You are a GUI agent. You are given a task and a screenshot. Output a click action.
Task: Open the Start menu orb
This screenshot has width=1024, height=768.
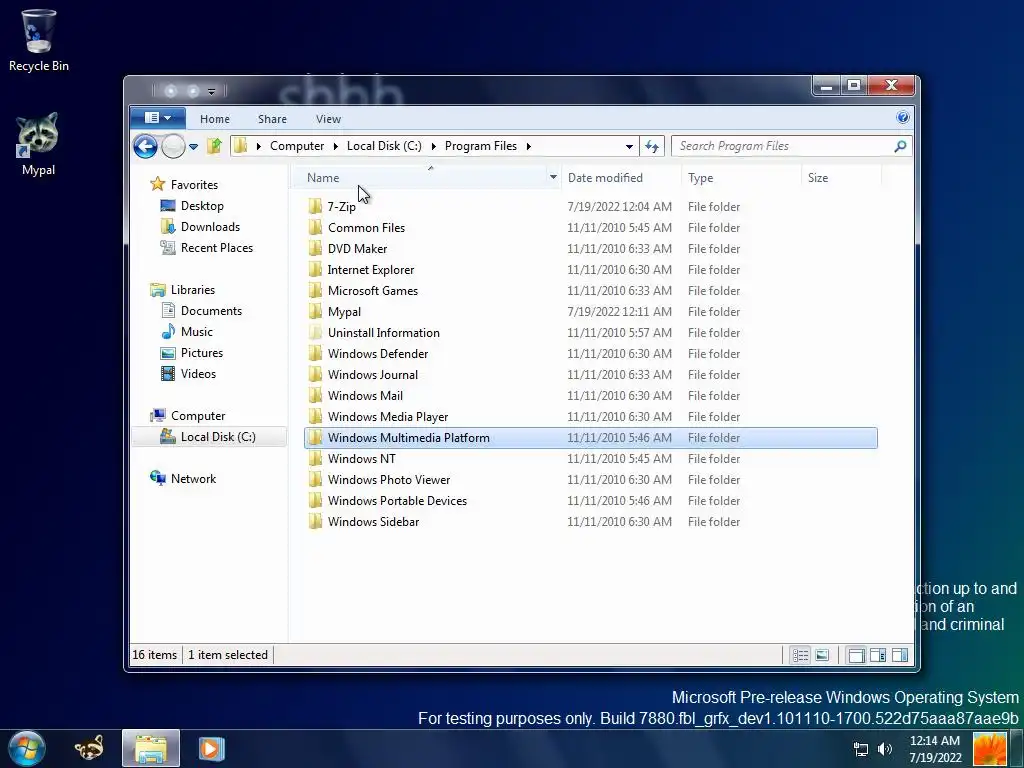coord(27,748)
